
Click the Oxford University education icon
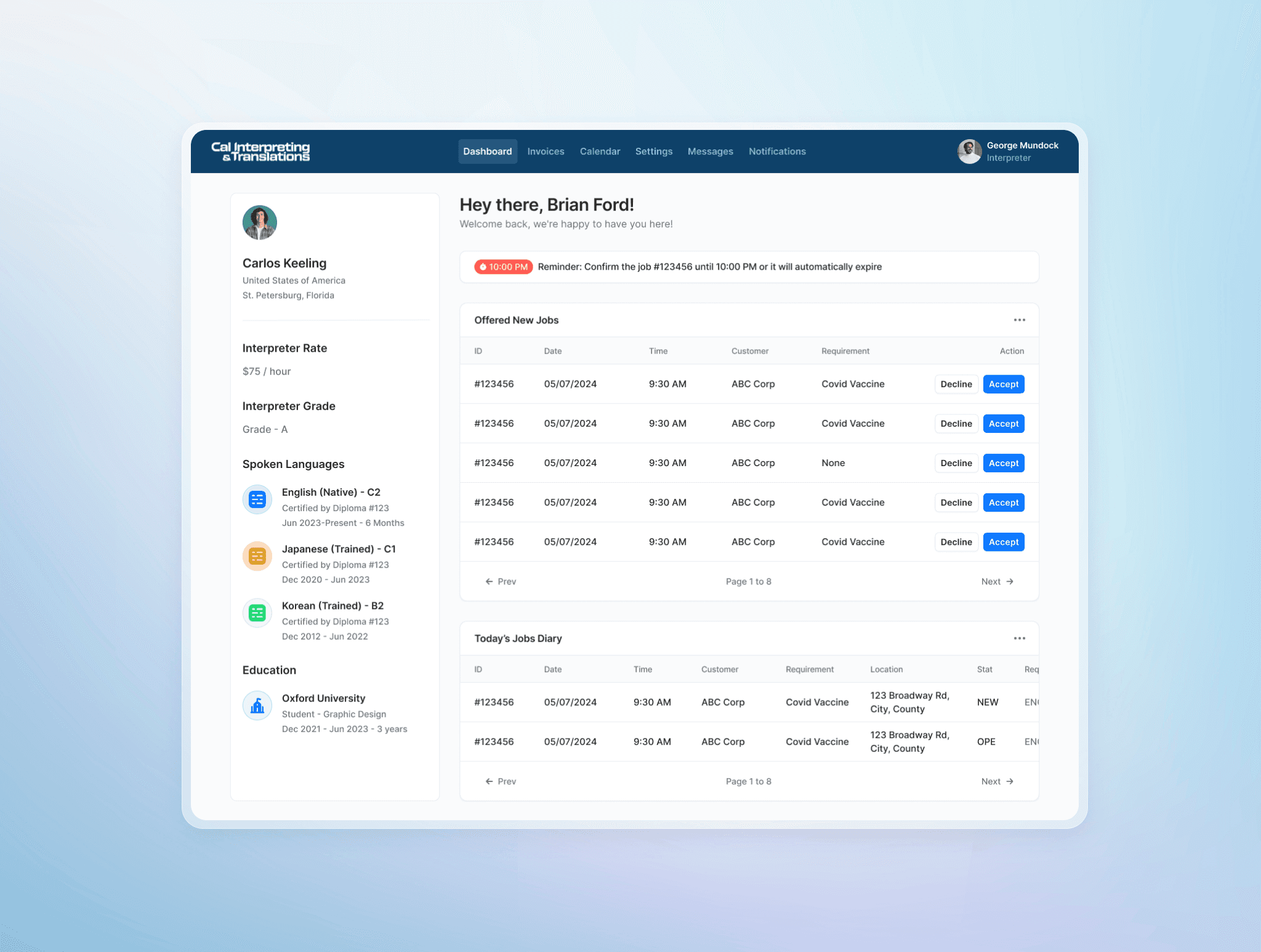click(x=257, y=706)
